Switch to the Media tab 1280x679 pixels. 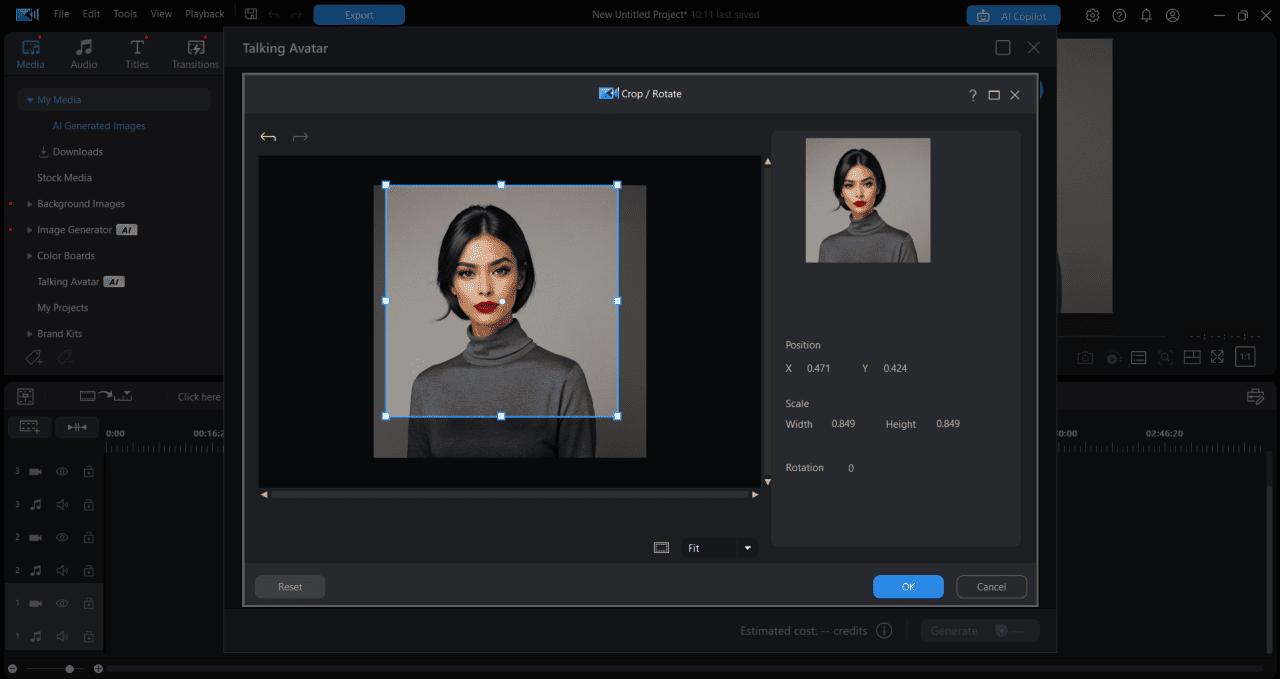(x=30, y=52)
